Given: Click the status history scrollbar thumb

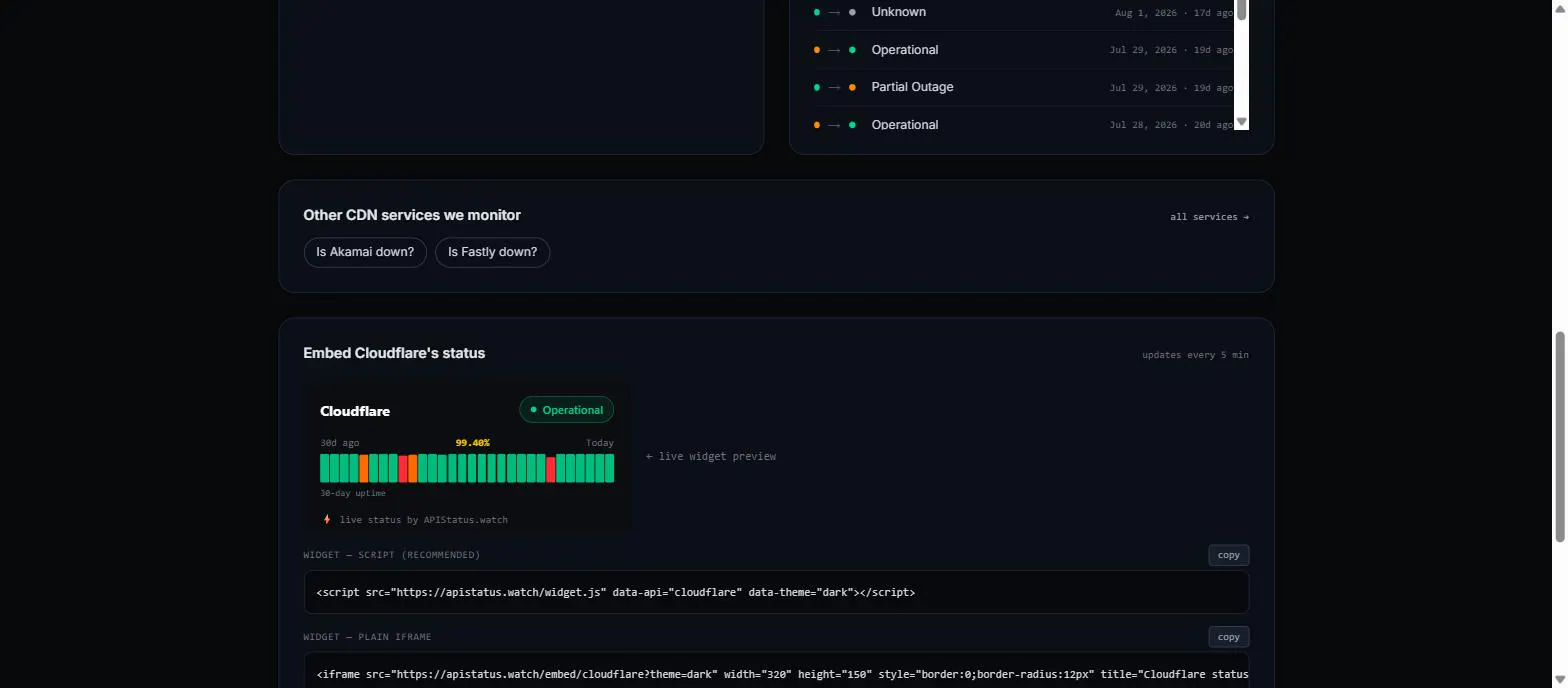Looking at the screenshot, I should [1241, 10].
